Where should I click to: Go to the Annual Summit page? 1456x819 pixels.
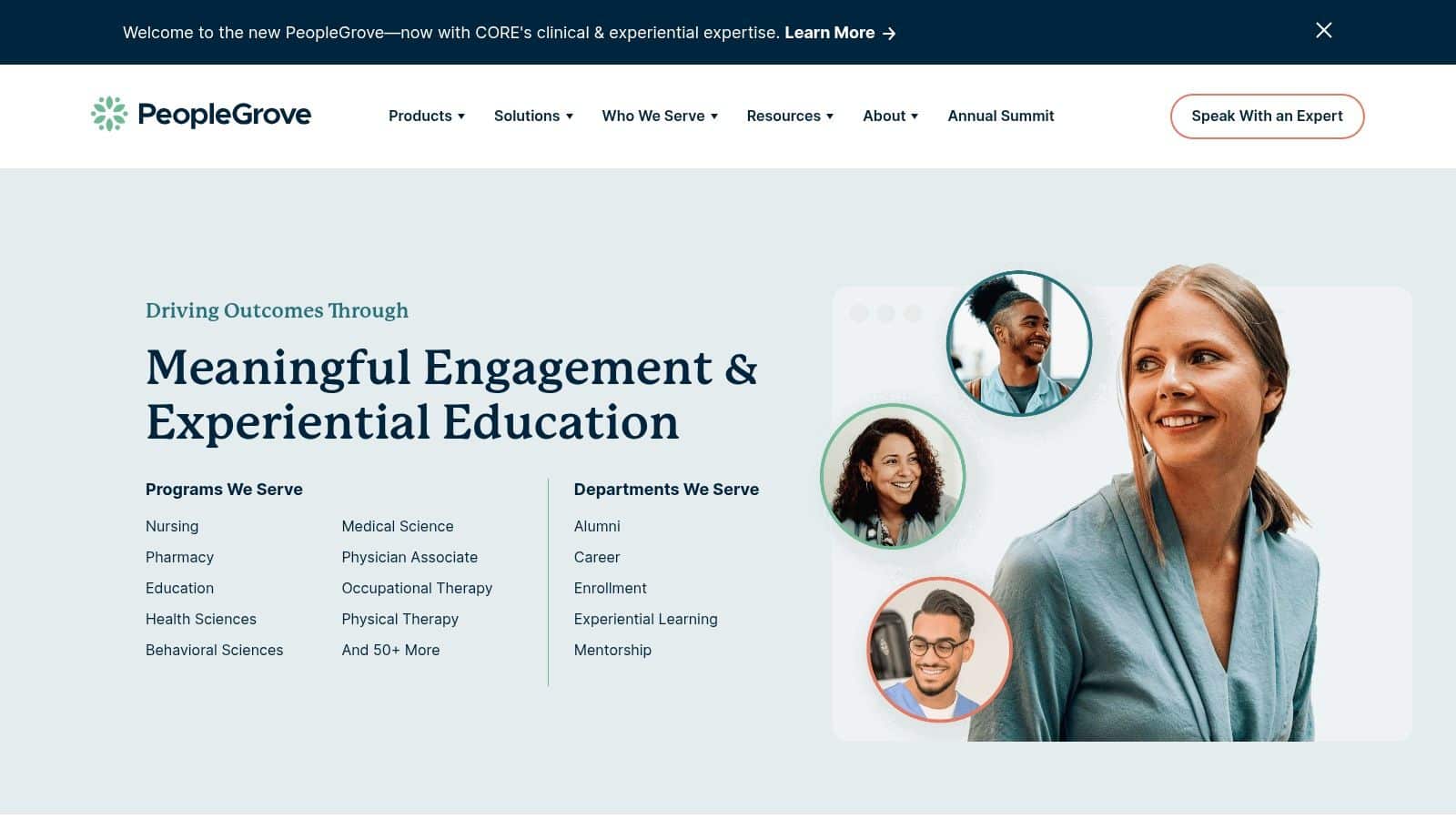click(1000, 116)
